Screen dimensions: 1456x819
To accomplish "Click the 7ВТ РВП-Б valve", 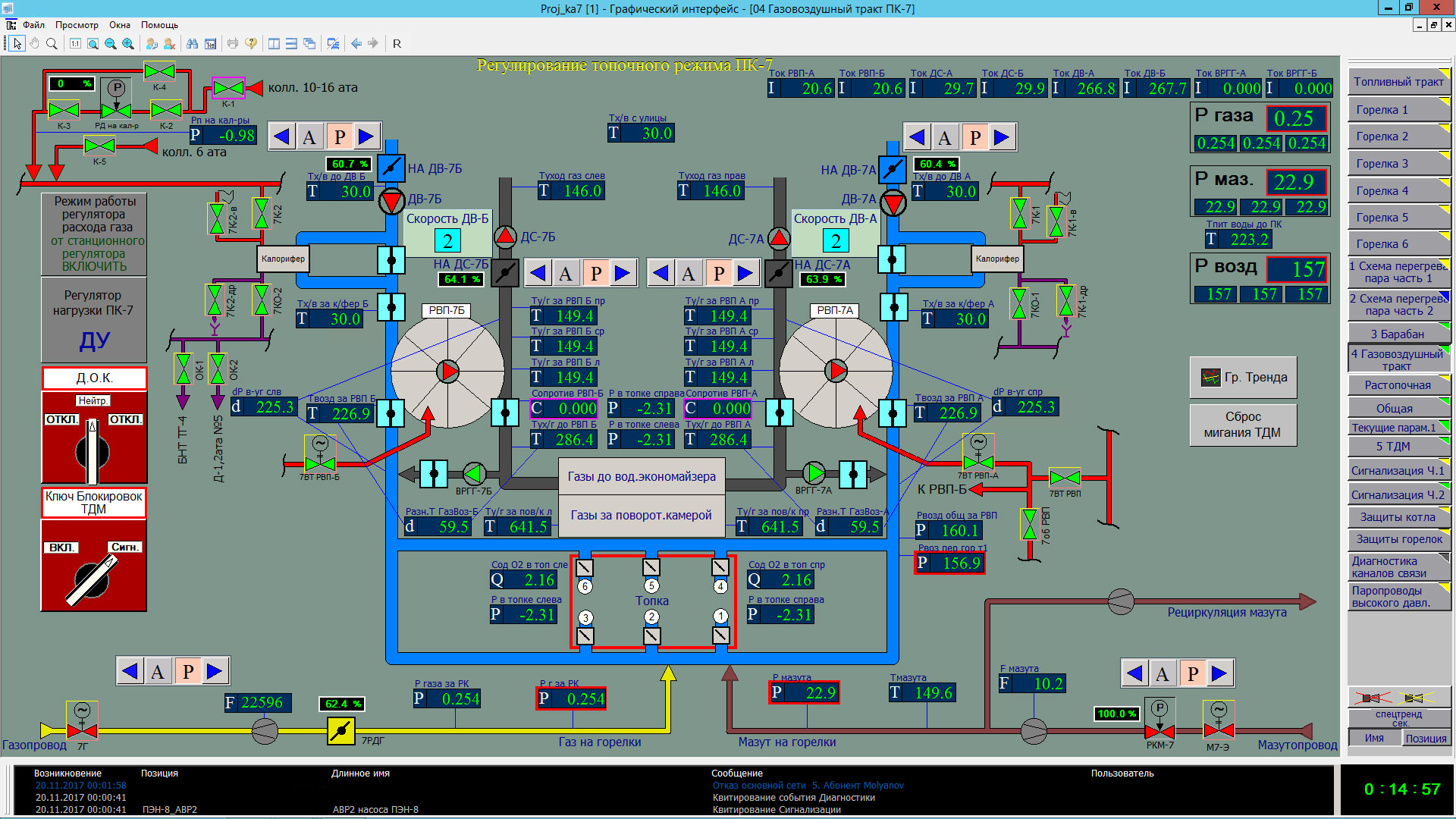I will click(319, 463).
